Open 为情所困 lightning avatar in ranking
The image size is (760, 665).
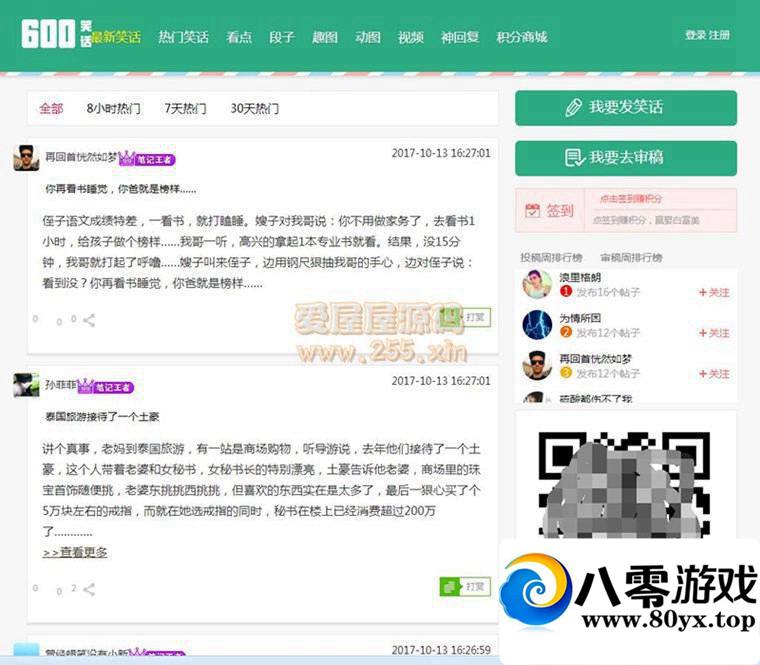(537, 325)
